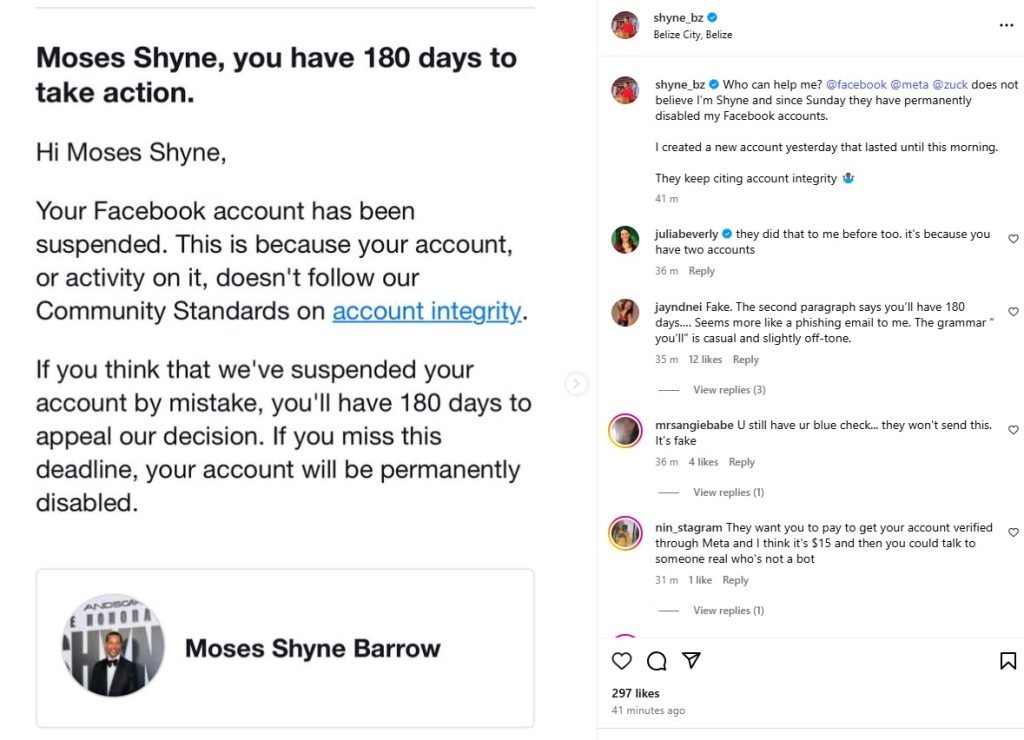The width and height of the screenshot is (1024, 740).
Task: Show replies to mrsangiebabe's comment
Action: tap(729, 491)
